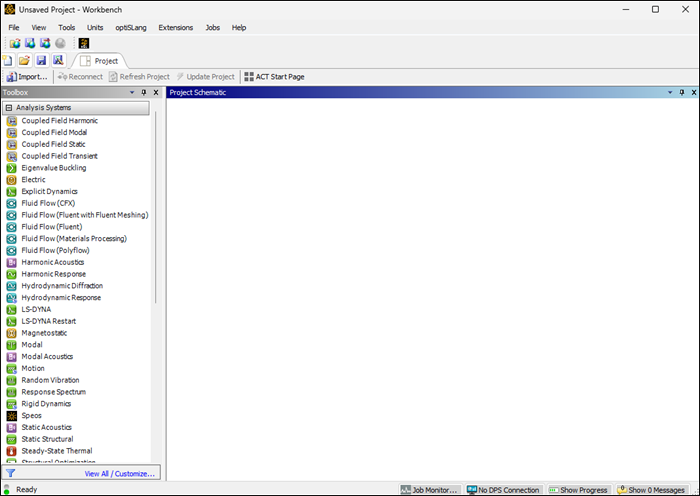Click the New project icon
This screenshot has height=496, width=700.
pyautogui.click(x=8, y=60)
